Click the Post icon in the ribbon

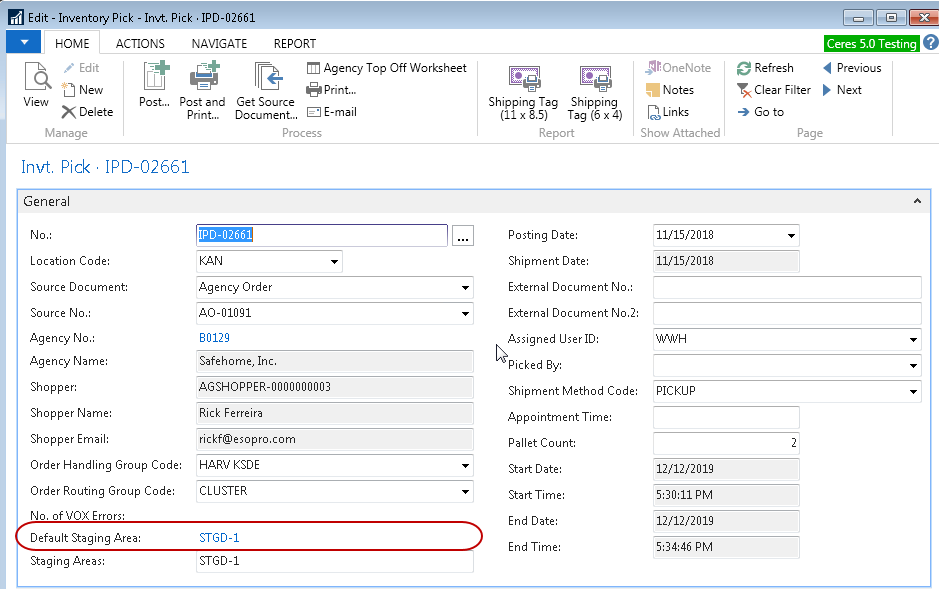coord(155,85)
